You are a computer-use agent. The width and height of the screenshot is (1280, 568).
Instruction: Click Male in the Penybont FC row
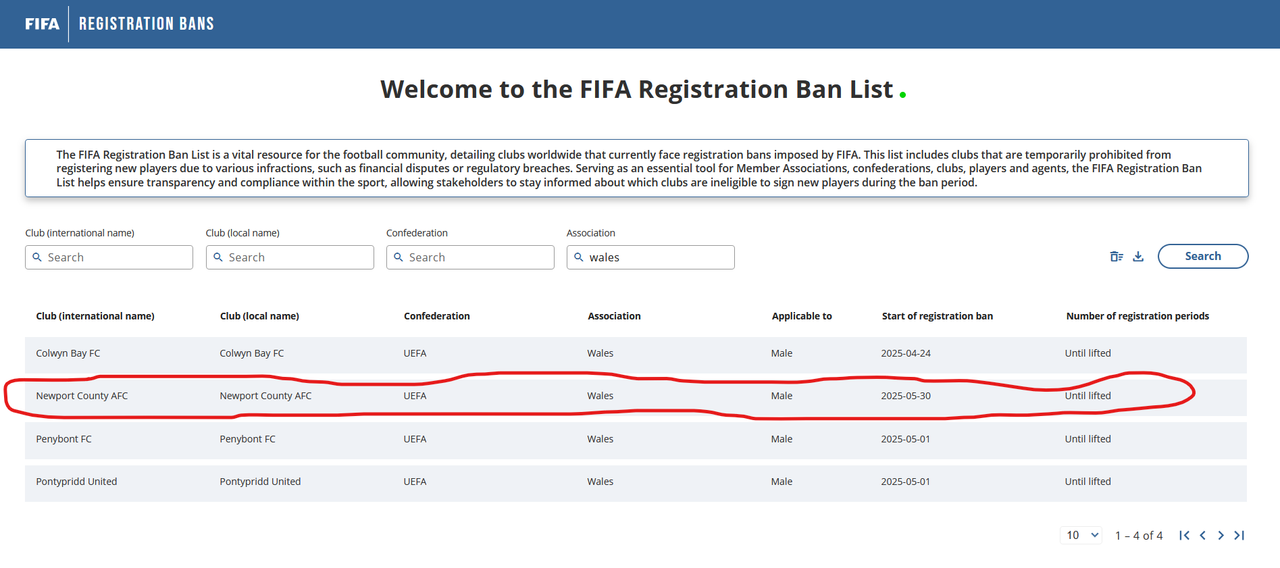[782, 439]
